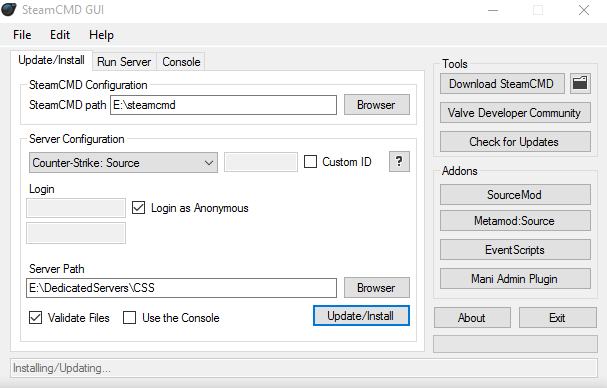Image resolution: width=607 pixels, height=388 pixels.
Task: Click the Check for Updates button
Action: click(x=515, y=141)
